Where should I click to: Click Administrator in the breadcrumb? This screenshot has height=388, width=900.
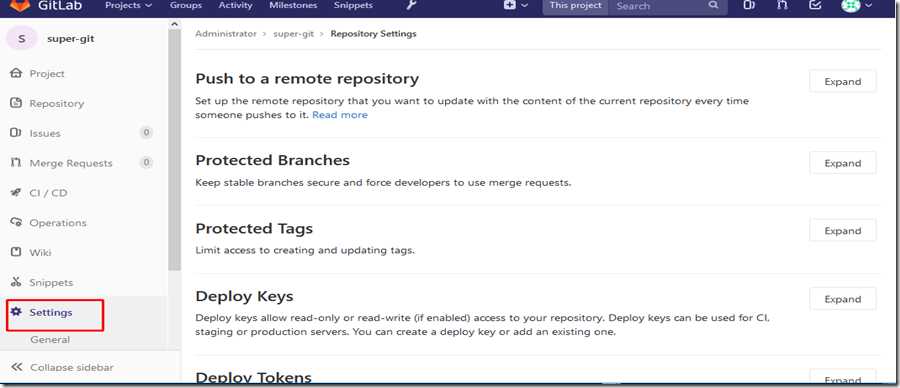[226, 34]
